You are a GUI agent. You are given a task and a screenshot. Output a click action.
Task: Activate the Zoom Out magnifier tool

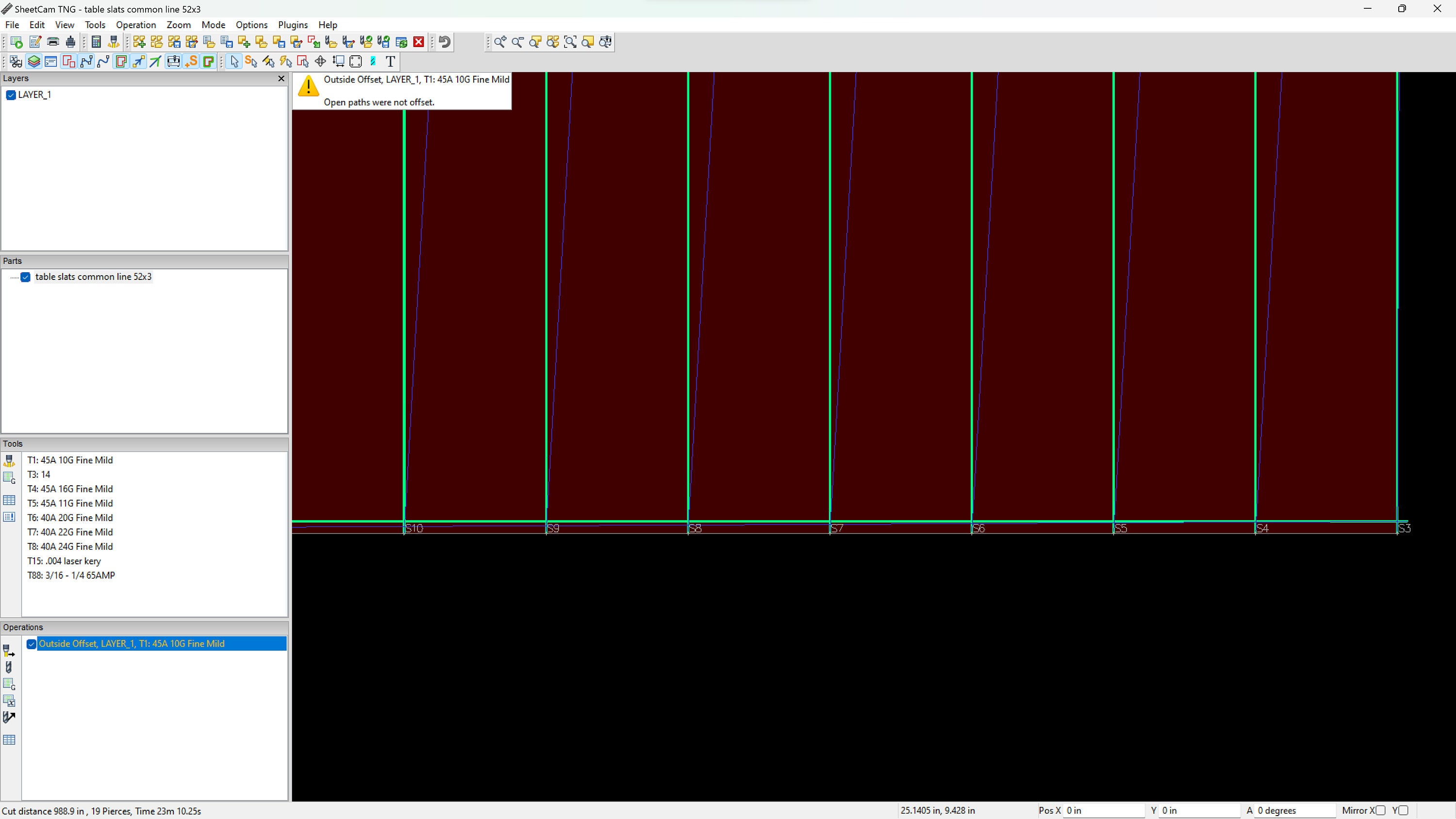click(518, 42)
